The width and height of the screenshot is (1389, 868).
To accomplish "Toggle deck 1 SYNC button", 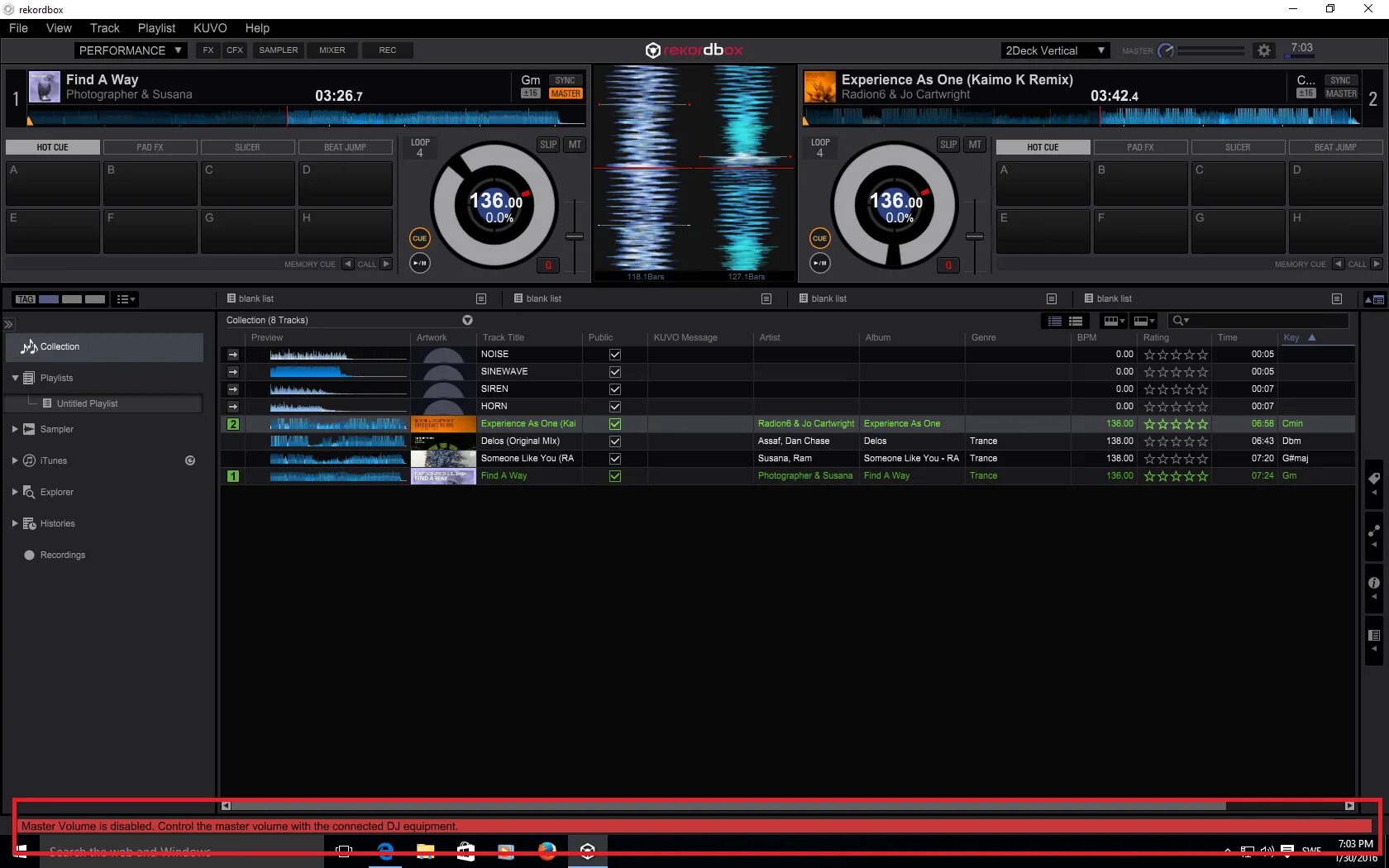I will point(565,80).
